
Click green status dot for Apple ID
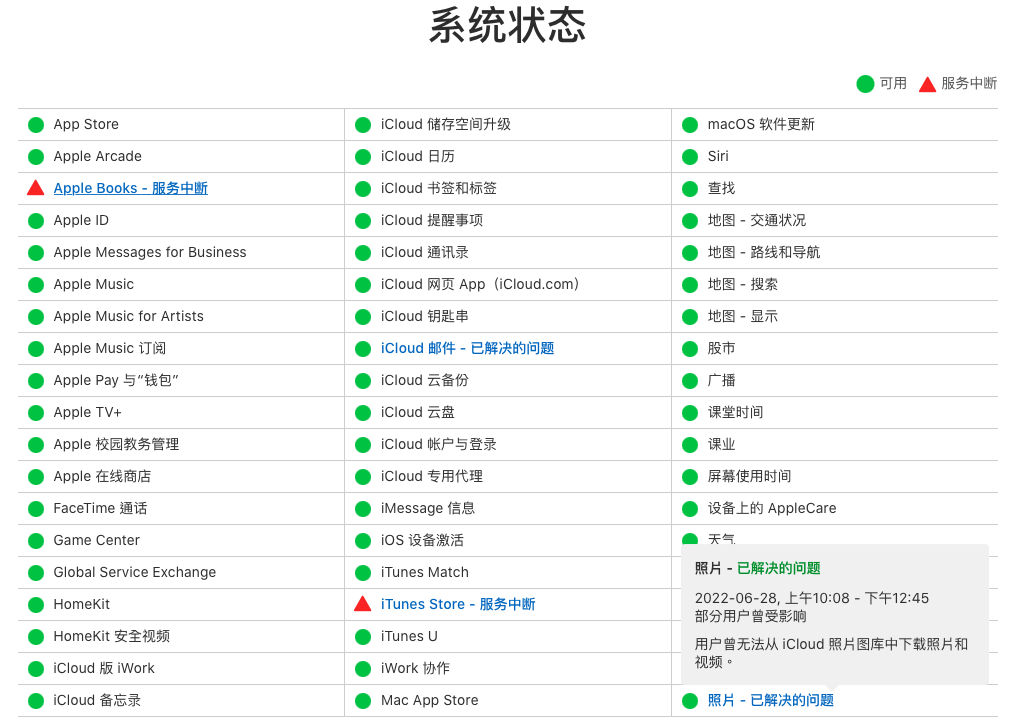[36, 221]
